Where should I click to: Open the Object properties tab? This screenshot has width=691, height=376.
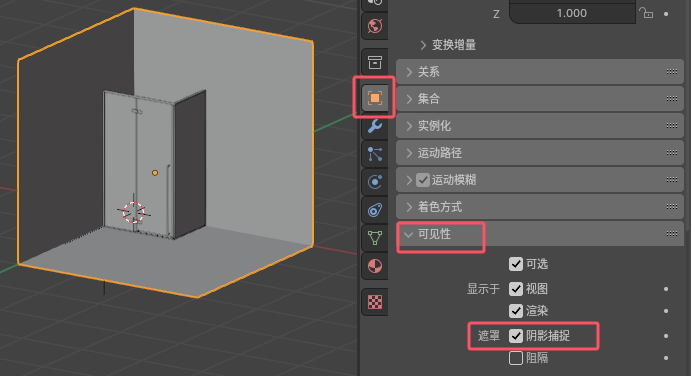click(375, 98)
